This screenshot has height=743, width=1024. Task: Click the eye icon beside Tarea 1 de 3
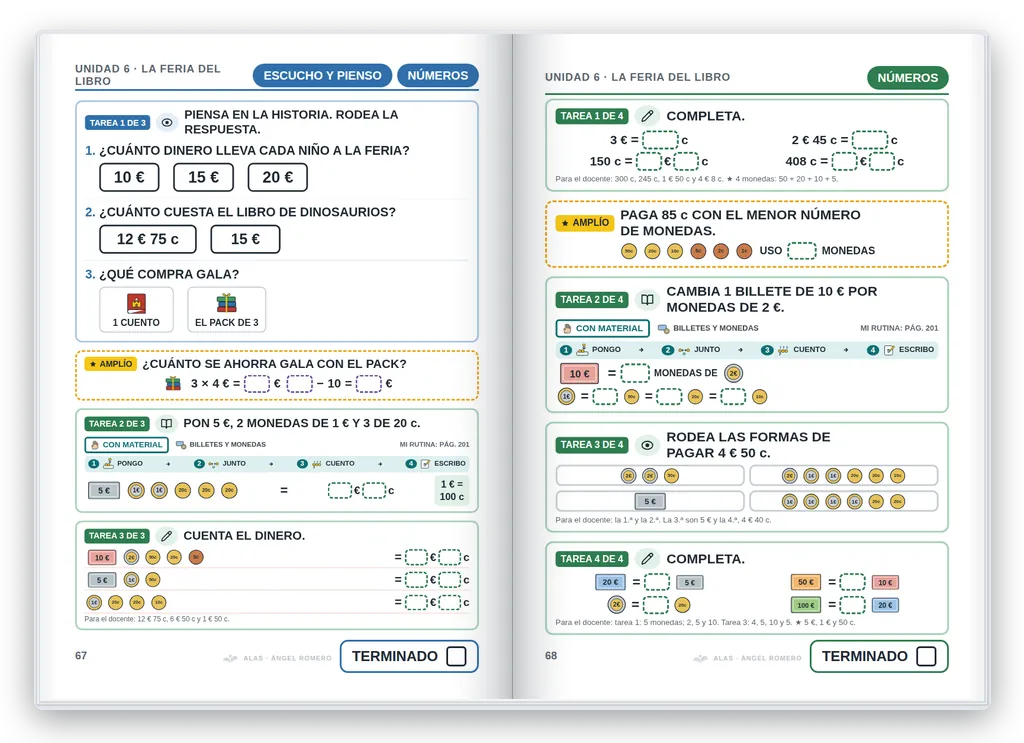click(x=167, y=123)
